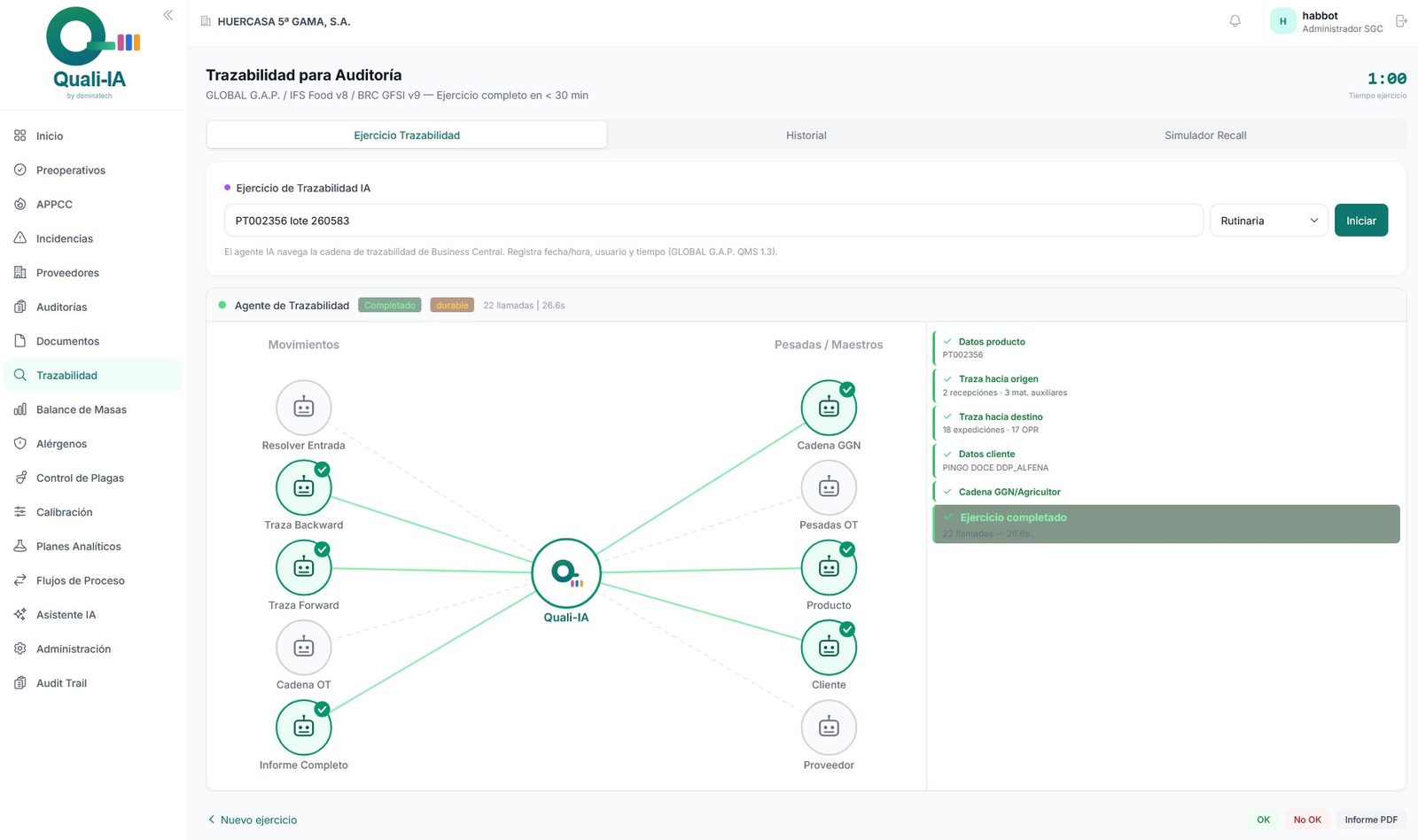This screenshot has height=840, width=1418.
Task: Start the exercise with the Iniciar button
Action: (x=1361, y=221)
